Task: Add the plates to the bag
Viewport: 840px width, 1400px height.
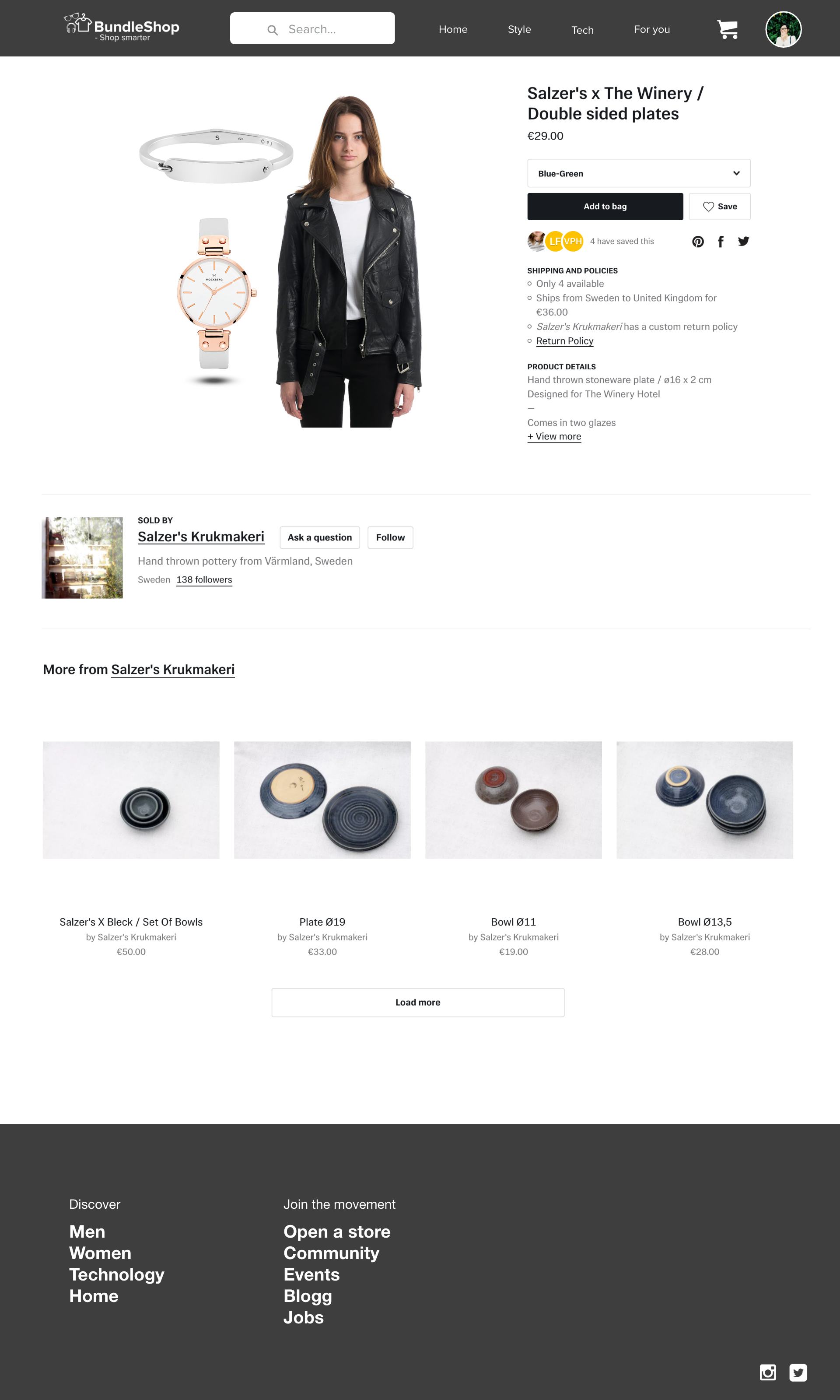Action: tap(605, 207)
